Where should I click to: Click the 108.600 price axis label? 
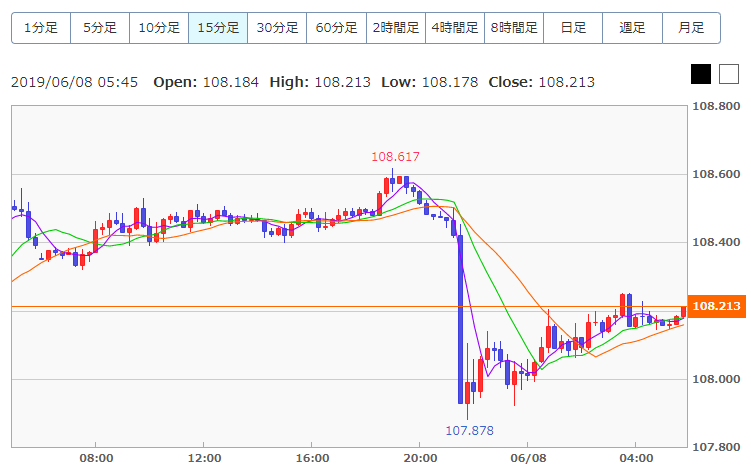coord(716,174)
